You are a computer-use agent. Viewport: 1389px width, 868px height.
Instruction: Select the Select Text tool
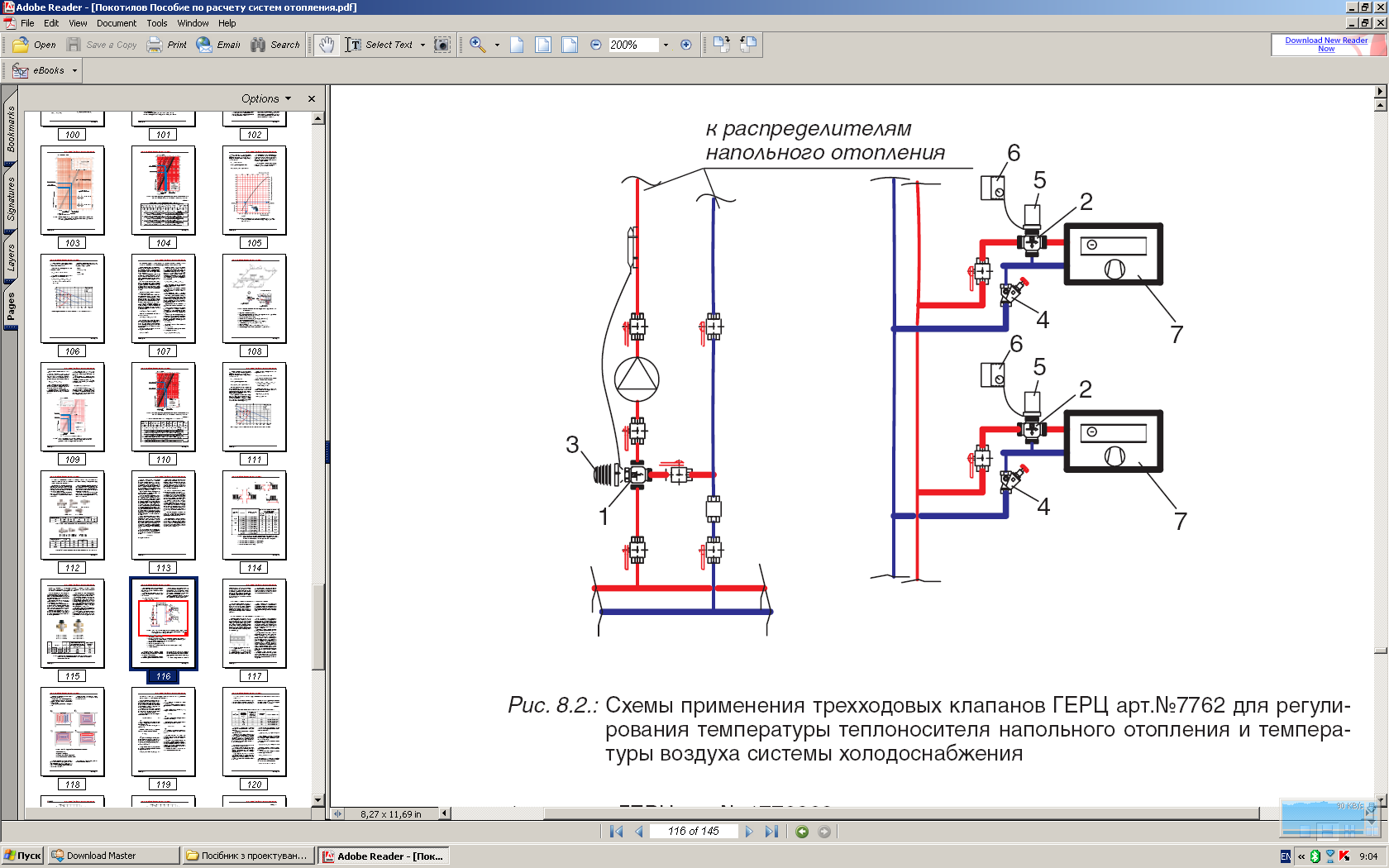coord(379,45)
